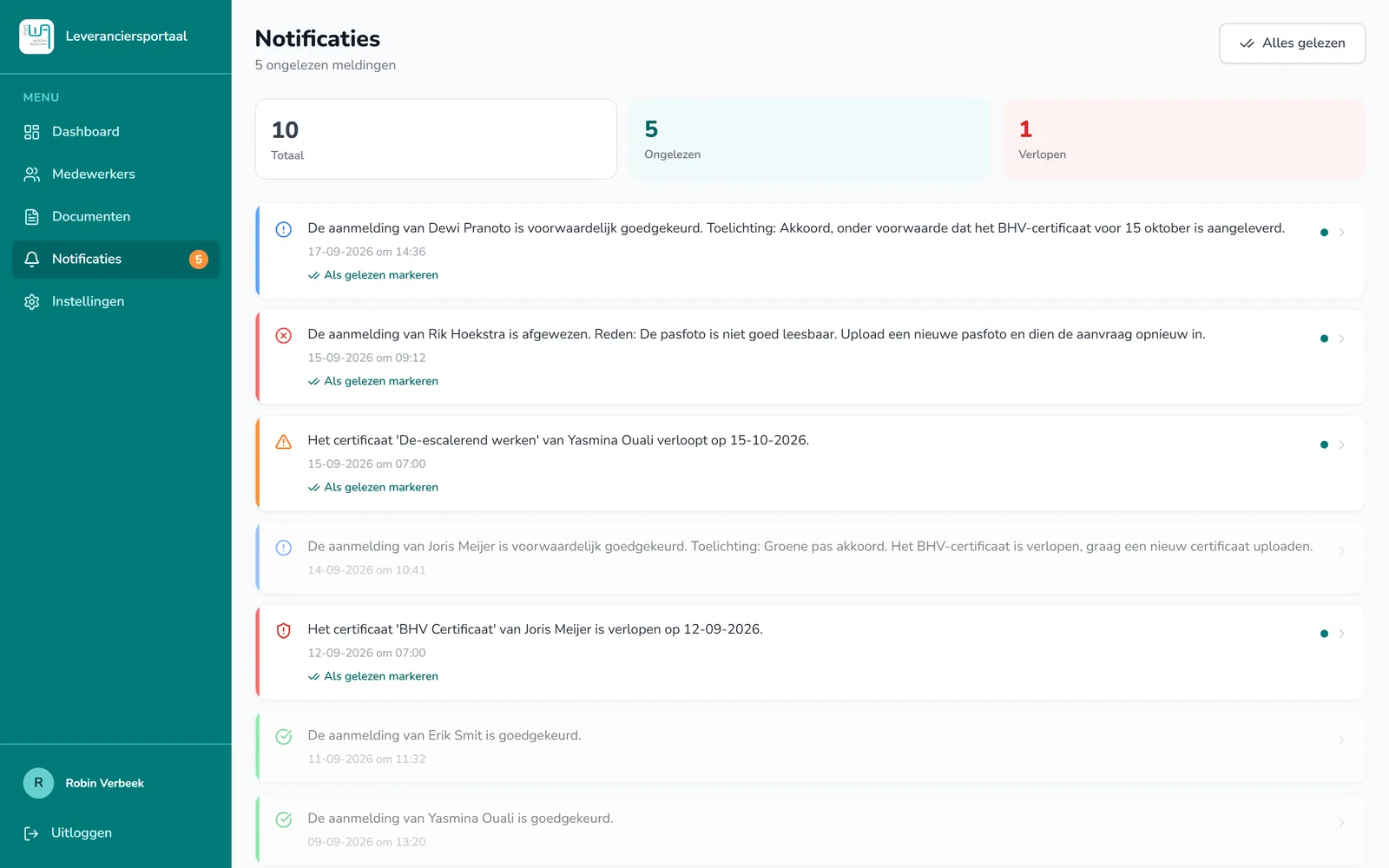Click the green check icon for Yasmina Ouali approval
This screenshot has height=868, width=1389.
pyautogui.click(x=284, y=819)
